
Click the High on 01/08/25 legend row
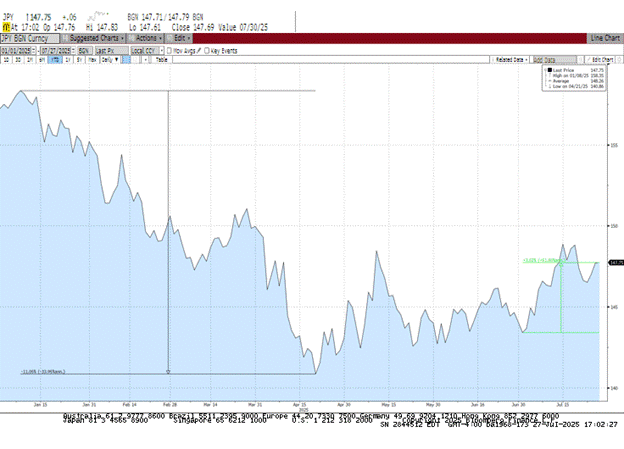tap(574, 75)
